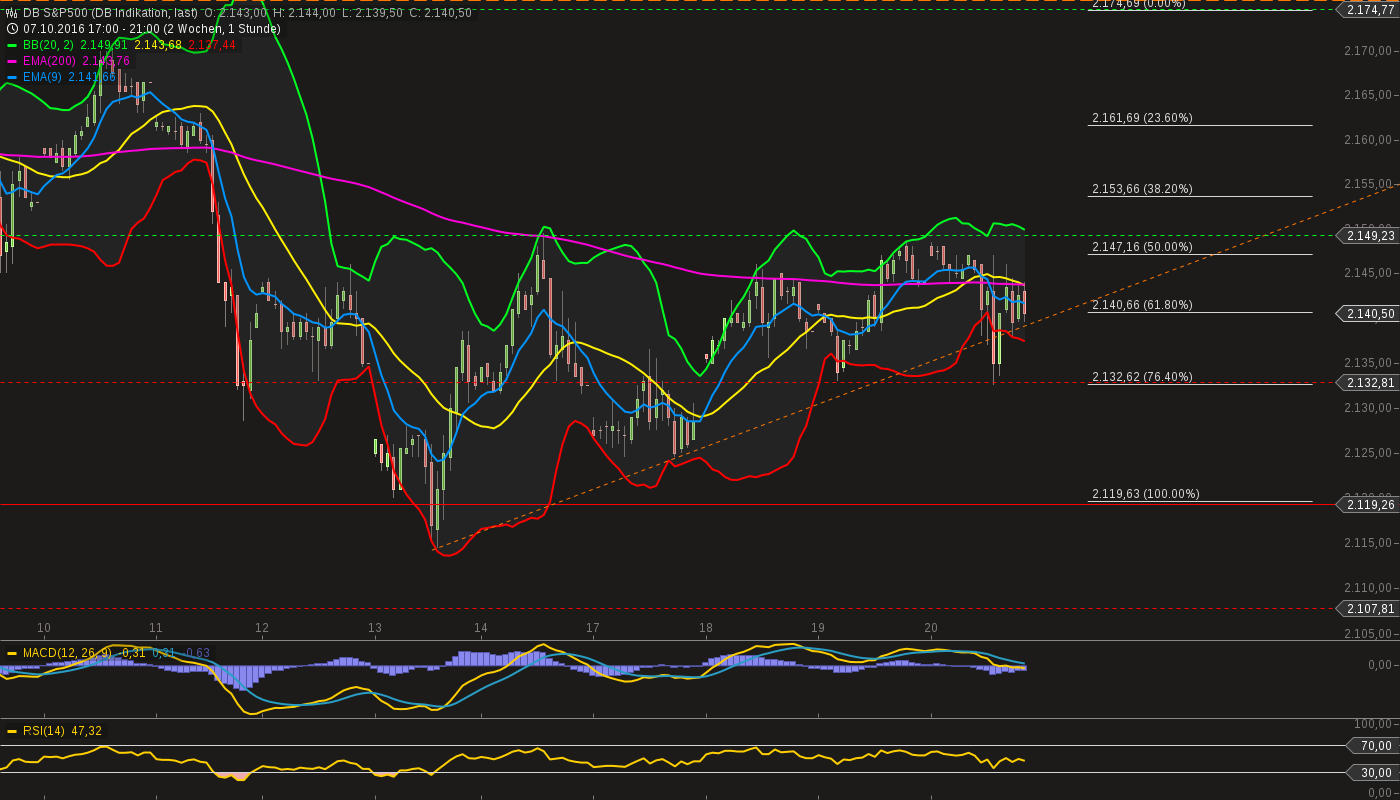Image resolution: width=1400 pixels, height=800 pixels.
Task: Click date label 18 on time axis
Action: [x=706, y=628]
